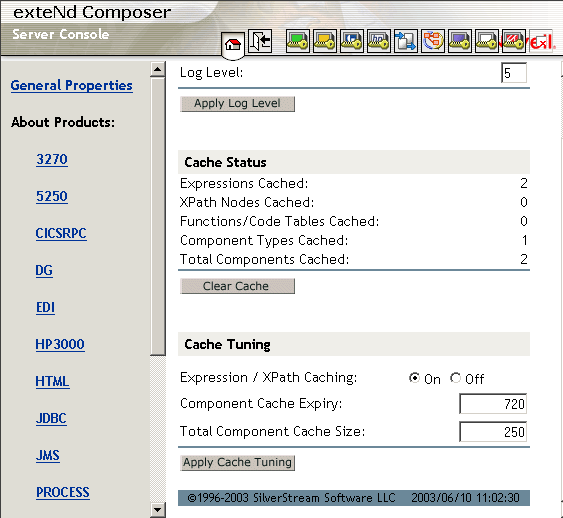Click the 'Expressions Cached:' label
This screenshot has height=518, width=563.
[x=244, y=183]
